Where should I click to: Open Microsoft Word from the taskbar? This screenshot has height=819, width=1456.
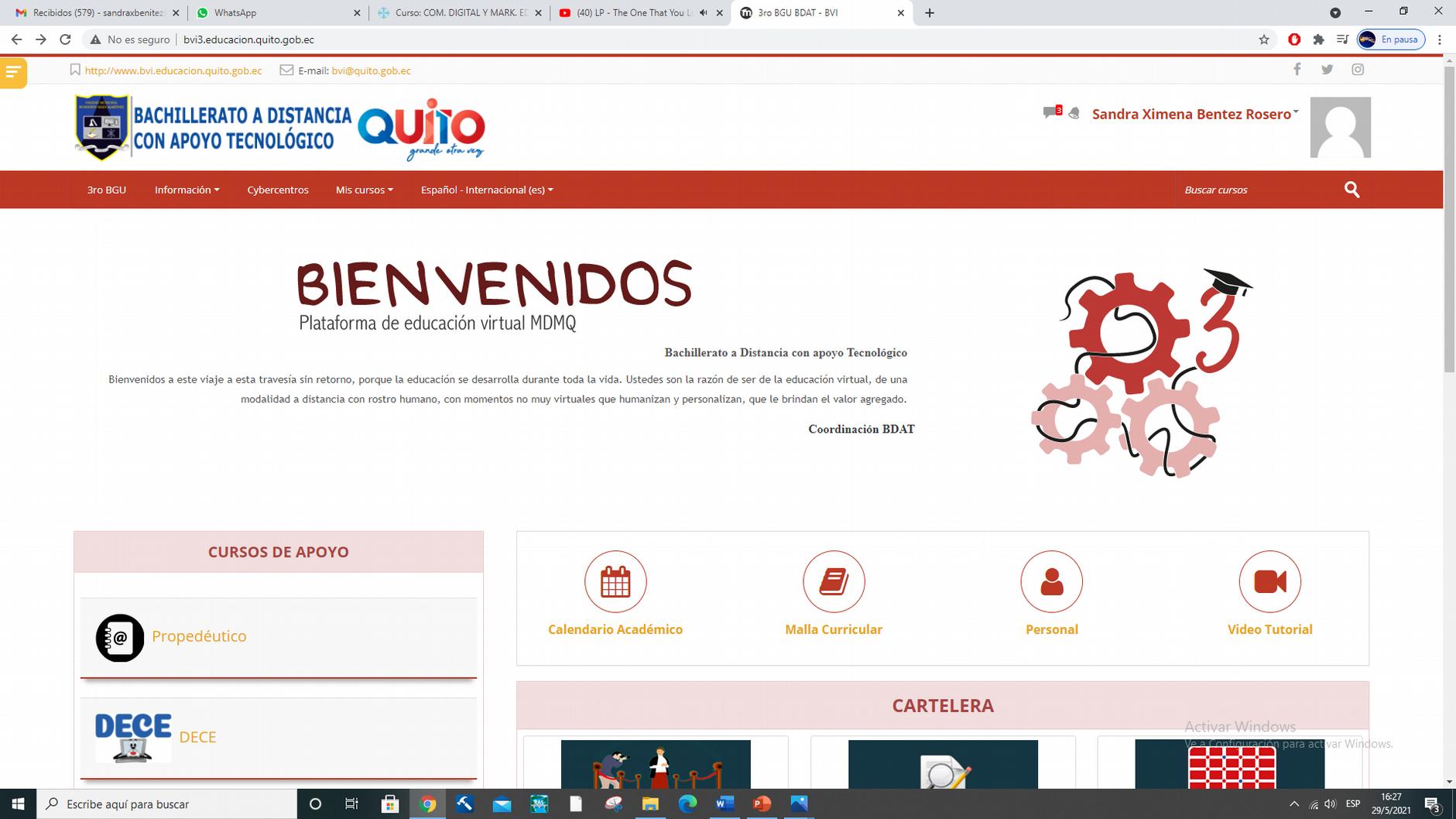coord(725,804)
